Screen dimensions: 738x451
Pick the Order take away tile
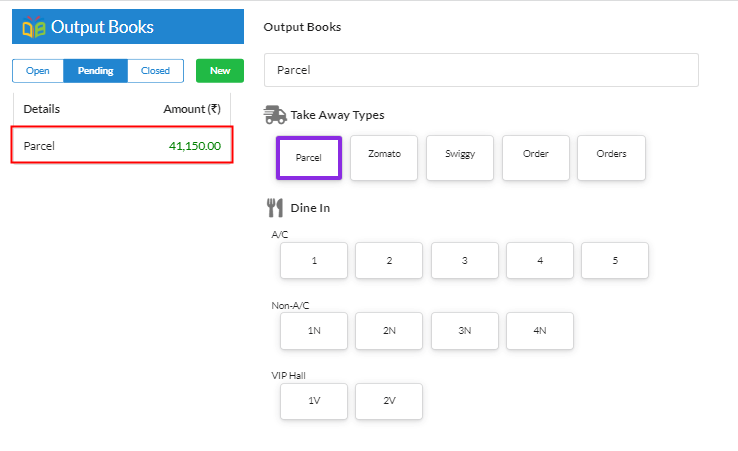click(x=536, y=158)
